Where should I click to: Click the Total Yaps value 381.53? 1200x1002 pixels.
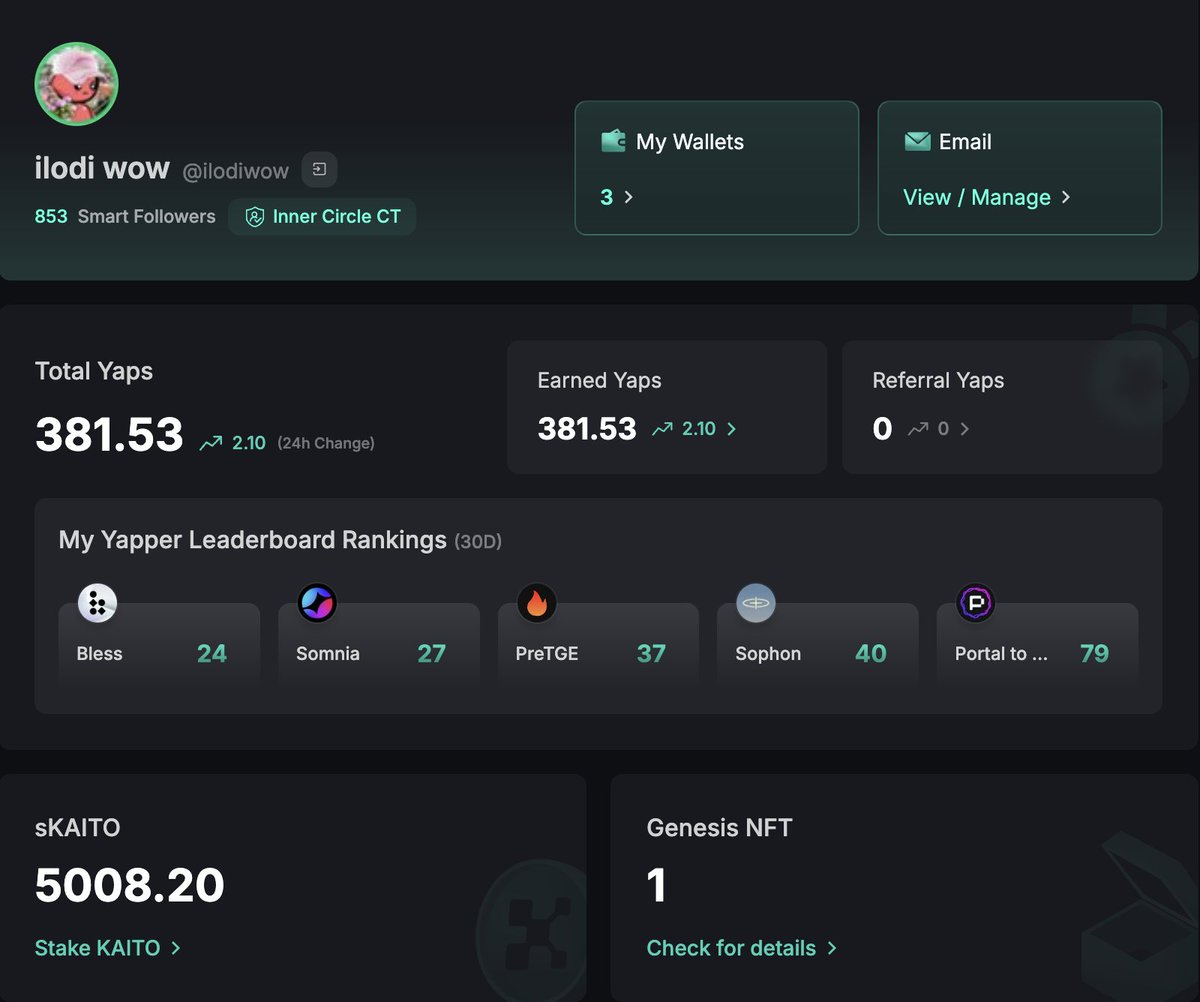[109, 435]
